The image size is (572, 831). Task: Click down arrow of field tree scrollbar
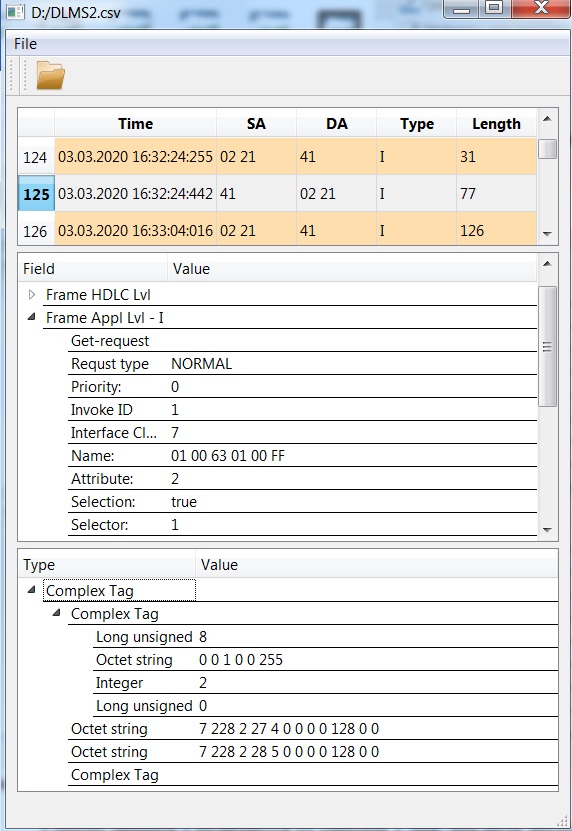point(548,530)
